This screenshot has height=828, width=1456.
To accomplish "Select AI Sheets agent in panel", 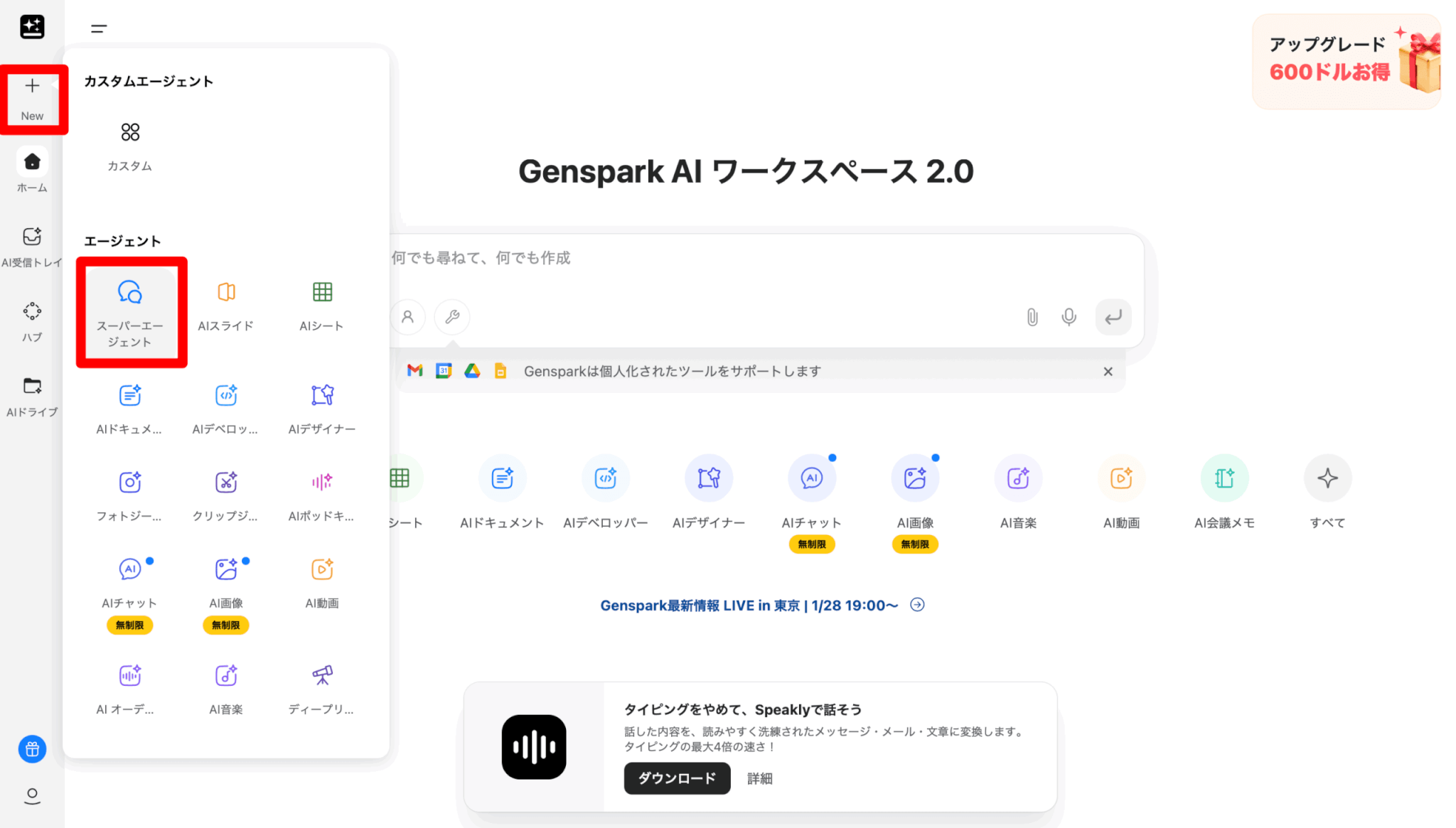I will tap(321, 306).
